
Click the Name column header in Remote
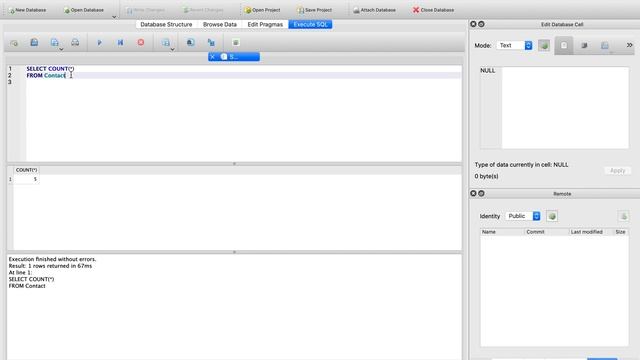[502, 232]
